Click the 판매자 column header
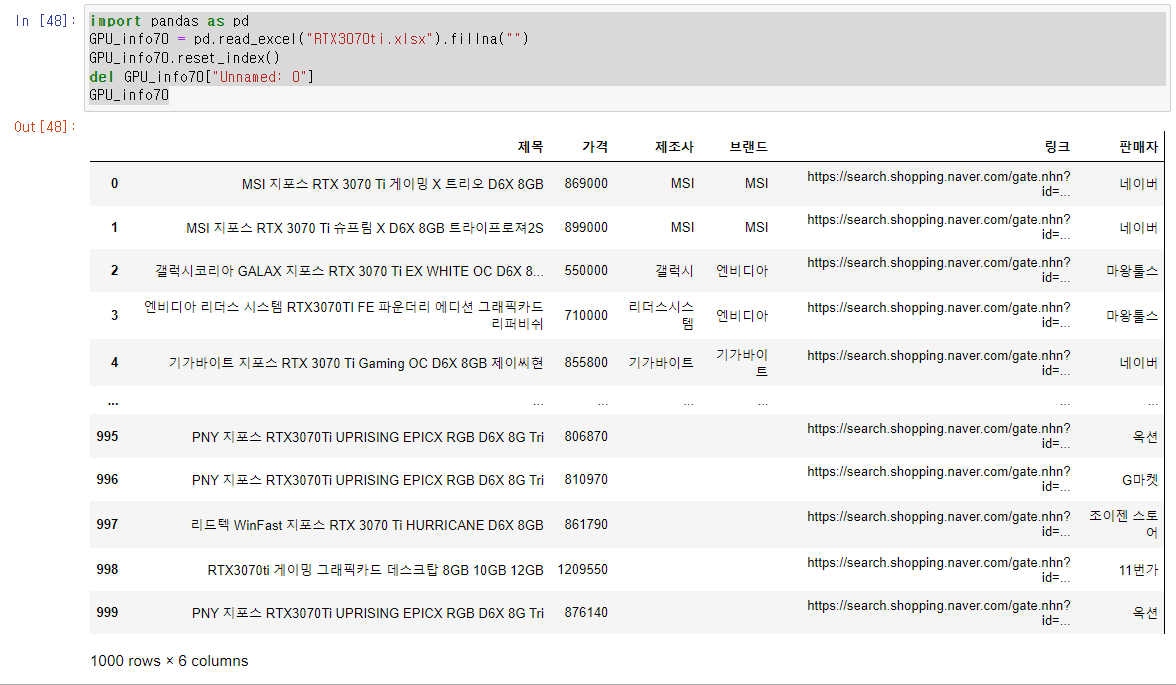Screen dimensions: 1176x685 tap(1138, 147)
